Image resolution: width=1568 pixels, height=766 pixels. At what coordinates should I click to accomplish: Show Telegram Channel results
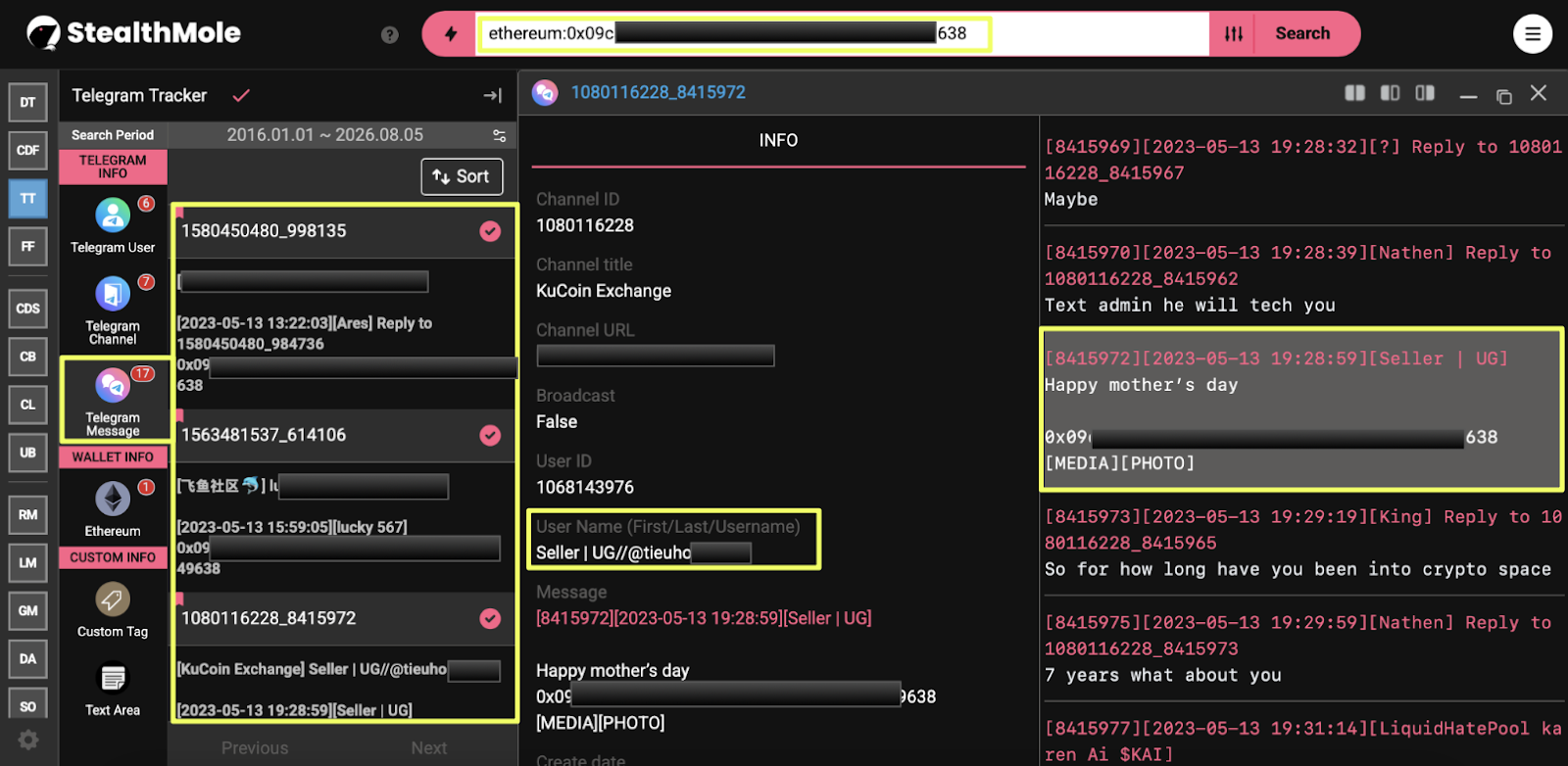pyautogui.click(x=113, y=310)
